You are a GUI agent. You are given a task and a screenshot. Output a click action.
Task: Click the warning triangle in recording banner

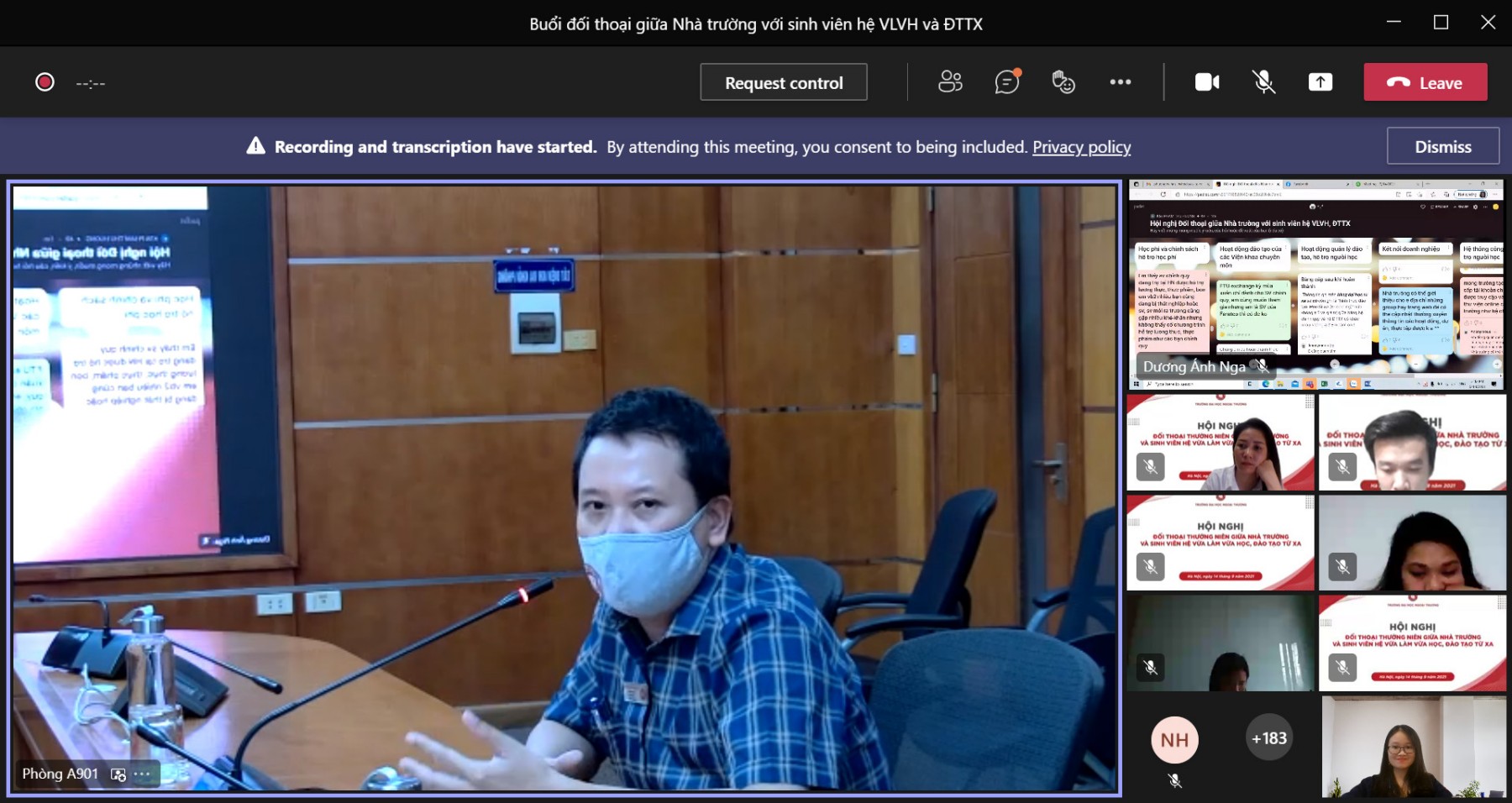[255, 146]
